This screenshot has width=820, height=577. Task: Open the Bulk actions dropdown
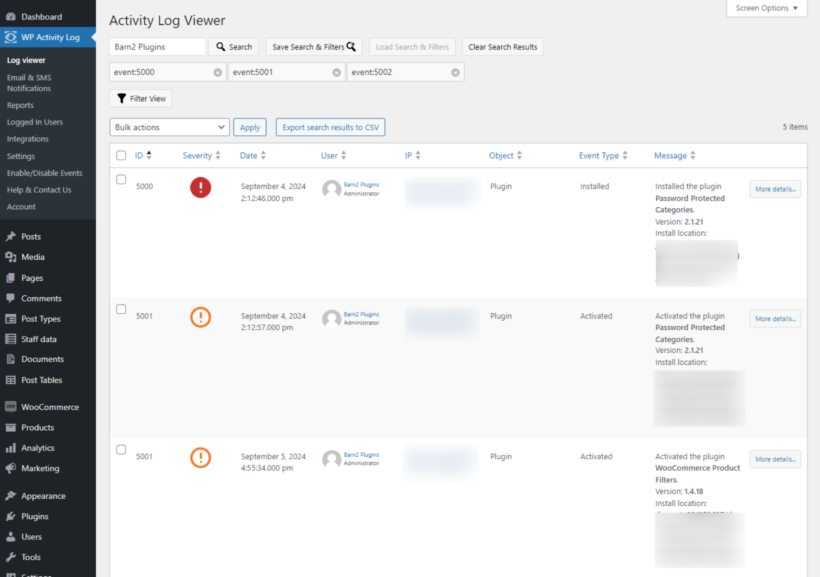point(168,127)
